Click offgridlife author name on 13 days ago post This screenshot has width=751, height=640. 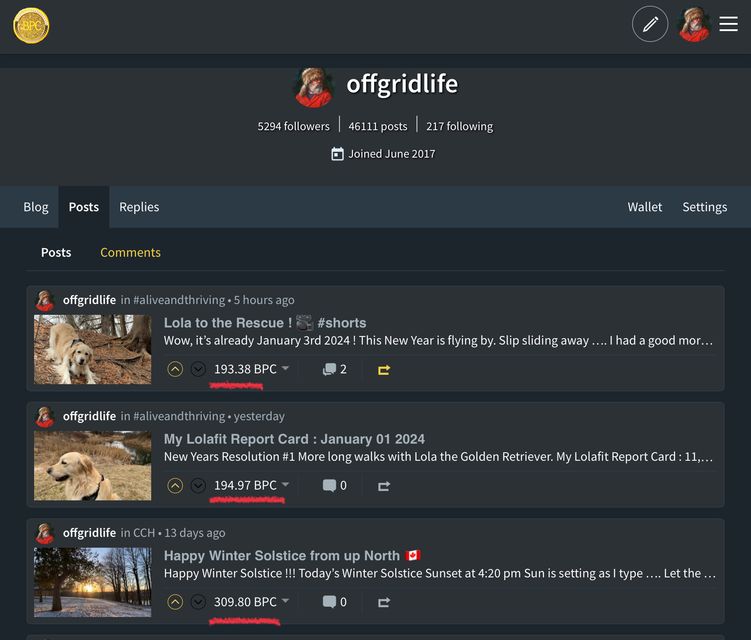click(x=89, y=533)
